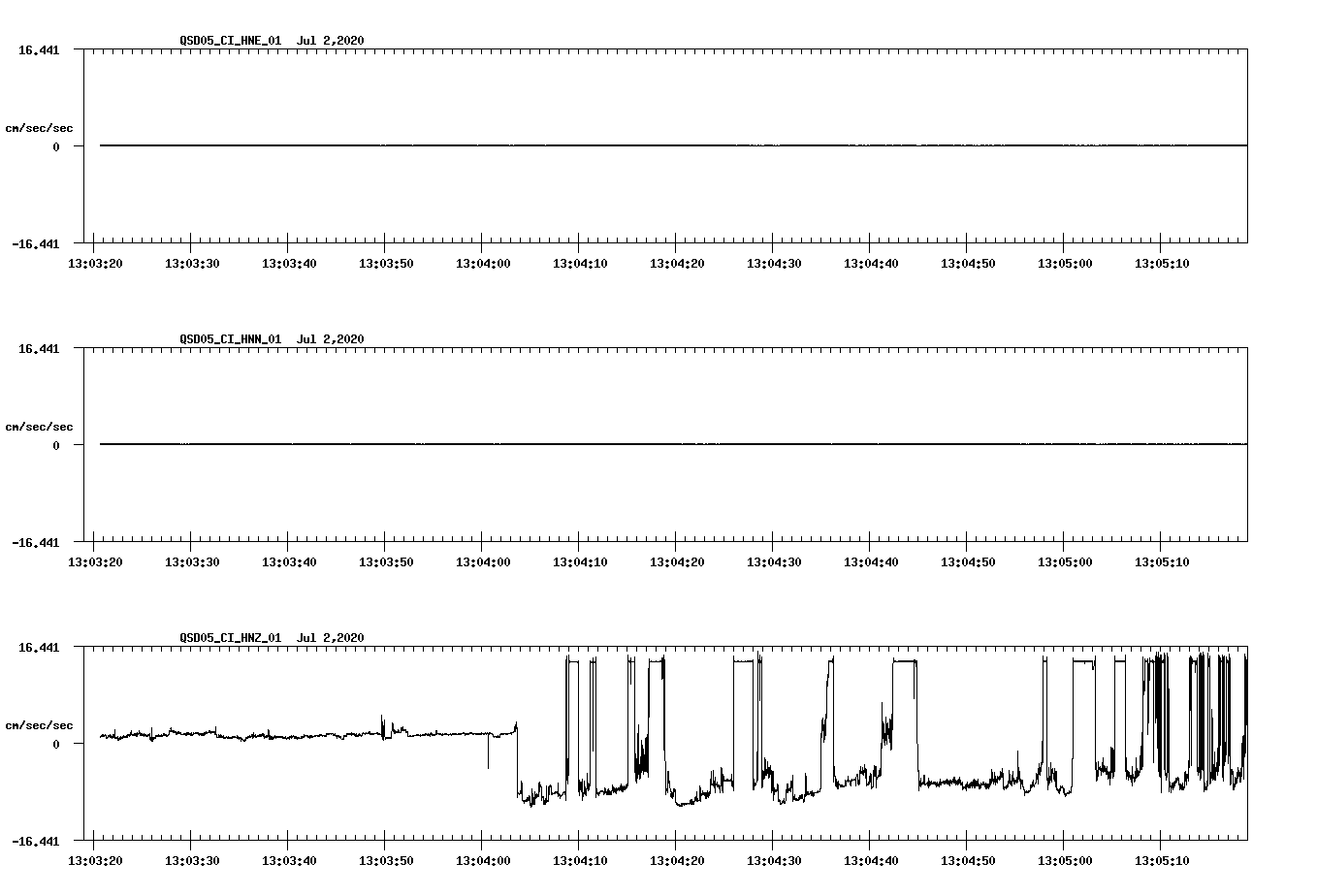Click the -16.441 lower limit on HNN plot
The height and width of the screenshot is (896, 1317).
click(x=36, y=543)
